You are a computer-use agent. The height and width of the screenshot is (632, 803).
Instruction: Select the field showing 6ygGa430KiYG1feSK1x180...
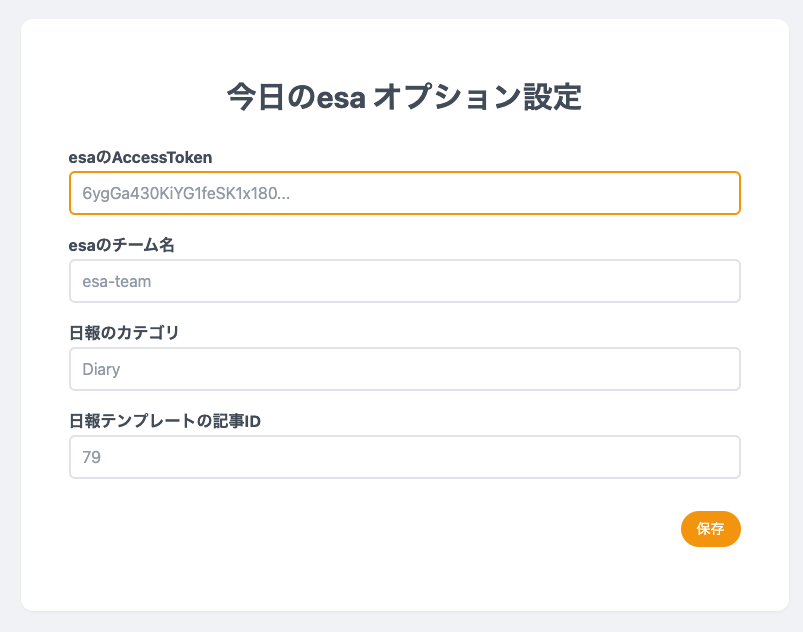coord(404,193)
